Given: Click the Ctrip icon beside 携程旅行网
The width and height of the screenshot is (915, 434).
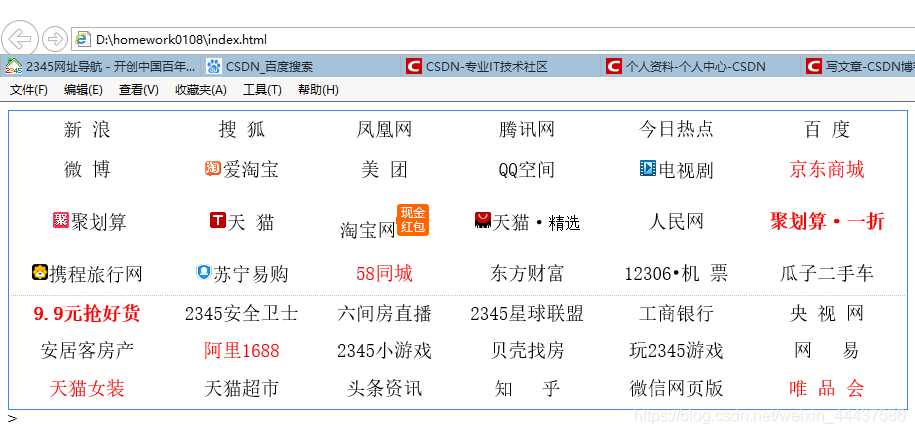Looking at the screenshot, I should click(x=40, y=271).
